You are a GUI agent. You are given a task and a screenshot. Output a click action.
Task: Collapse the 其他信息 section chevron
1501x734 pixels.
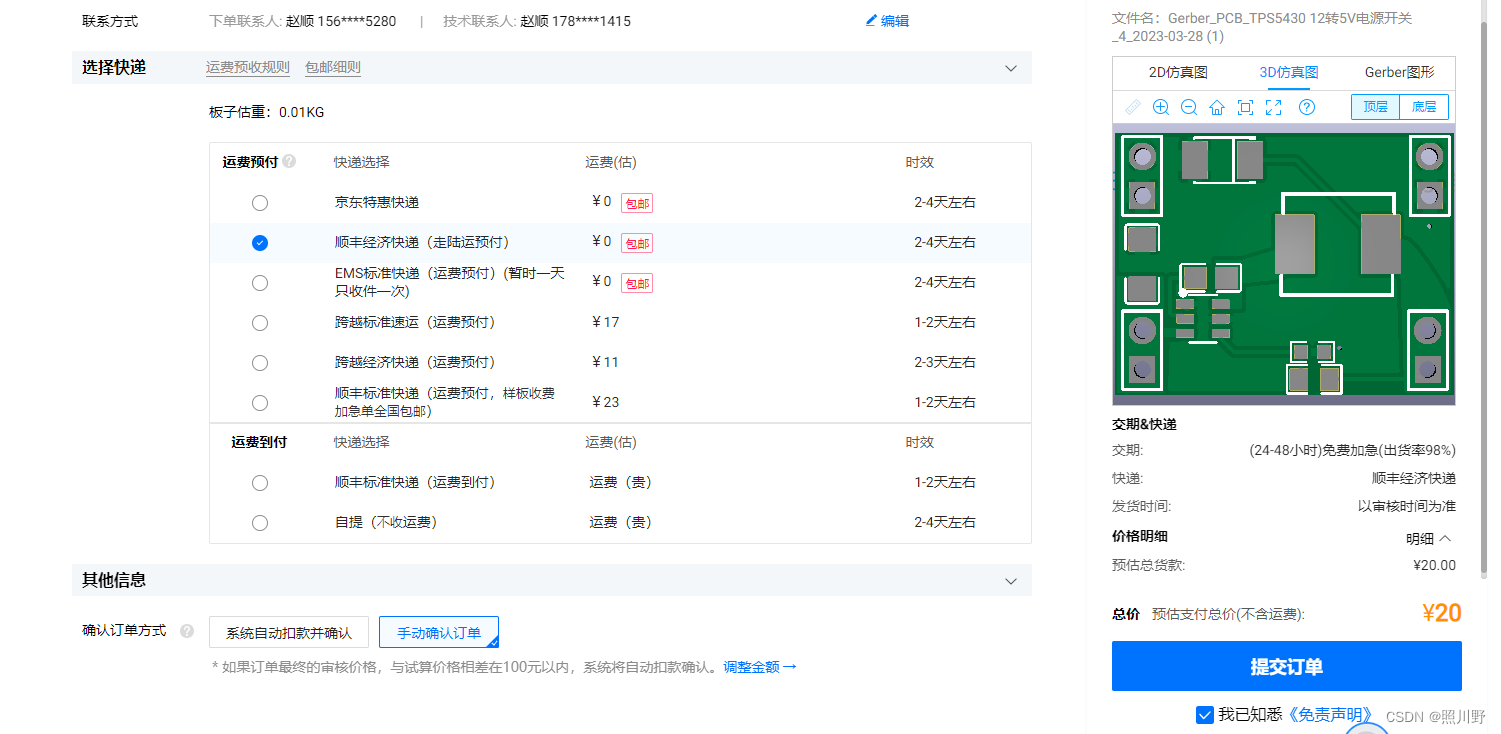(x=1011, y=581)
